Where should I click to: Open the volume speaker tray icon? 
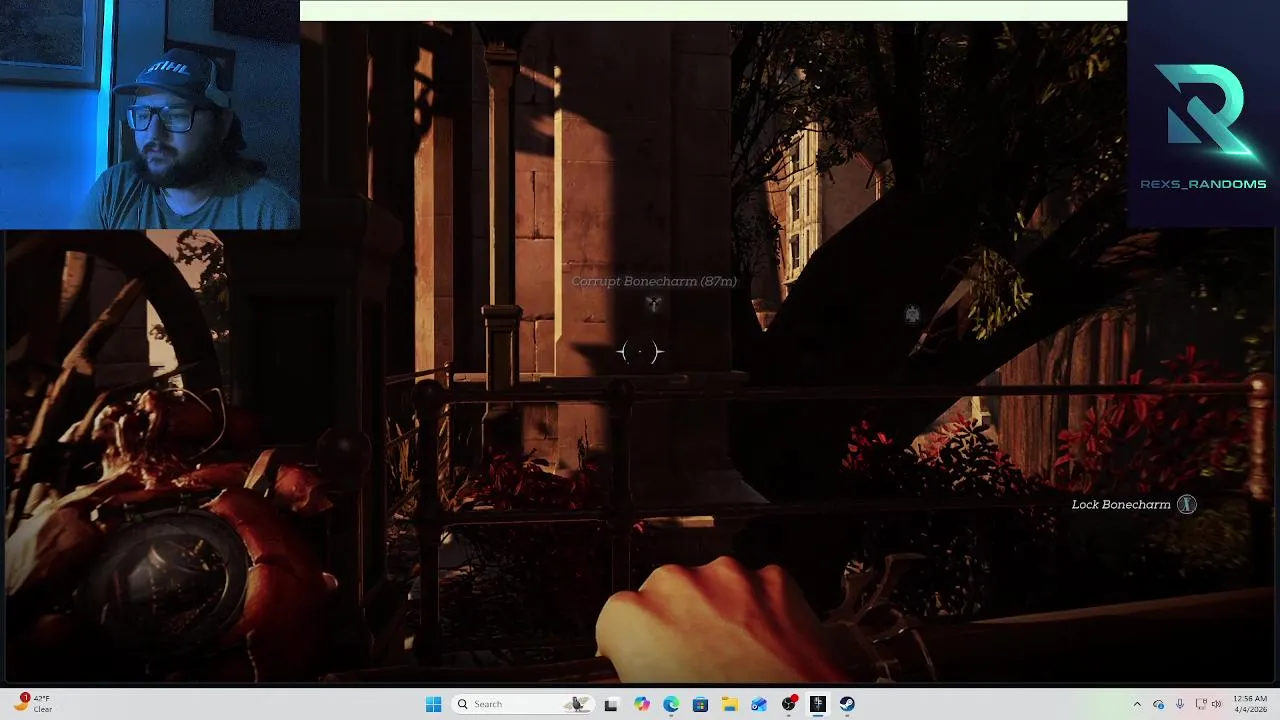click(1217, 704)
